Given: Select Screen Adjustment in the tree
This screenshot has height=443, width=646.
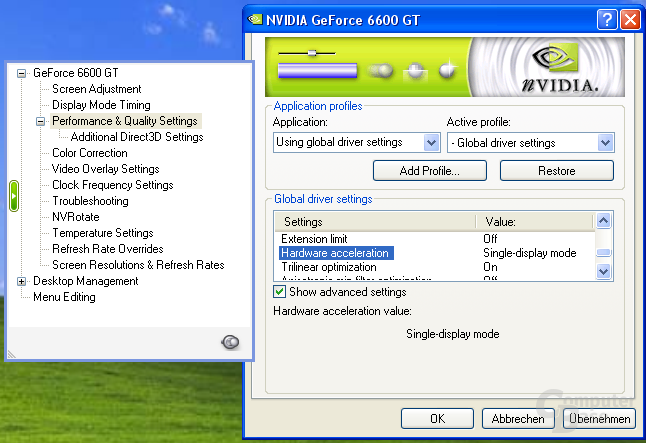Looking at the screenshot, I should [96, 89].
